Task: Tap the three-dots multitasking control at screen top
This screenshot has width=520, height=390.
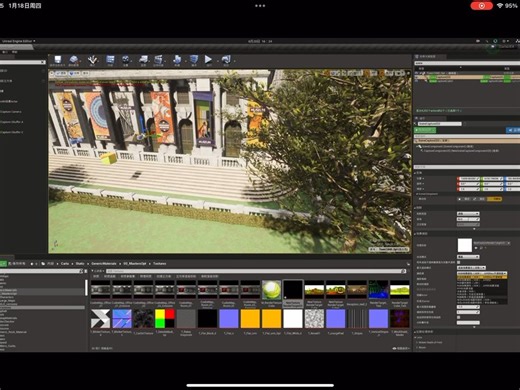Action: 260,6
